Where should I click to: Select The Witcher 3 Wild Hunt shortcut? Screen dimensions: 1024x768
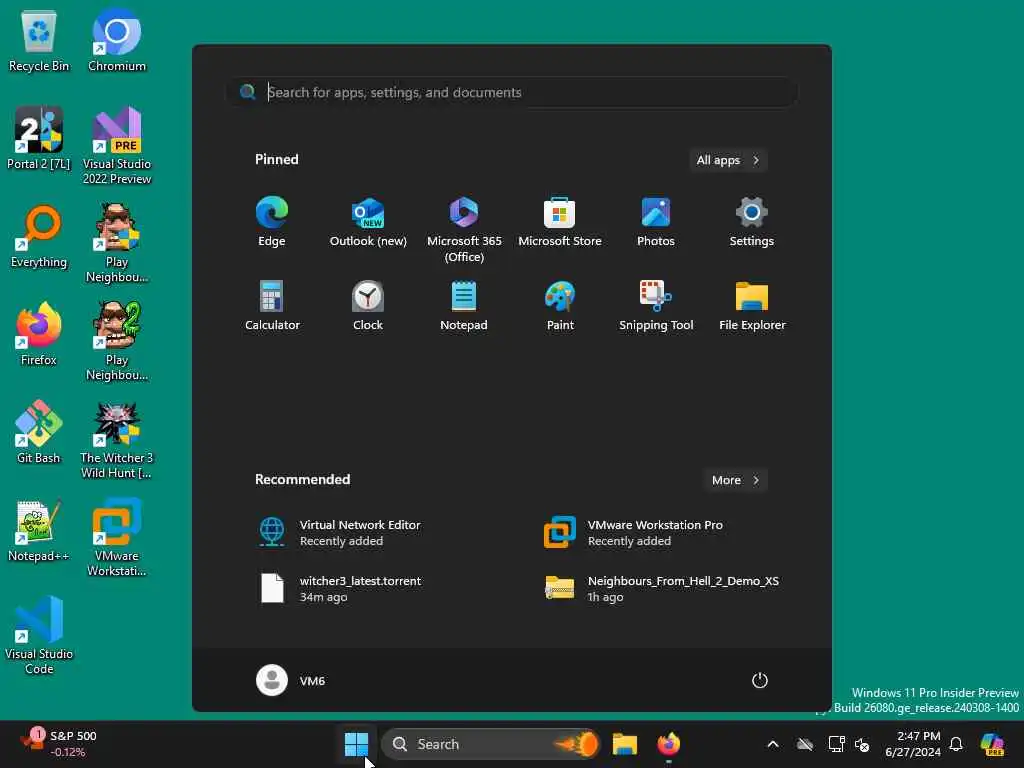point(117,440)
